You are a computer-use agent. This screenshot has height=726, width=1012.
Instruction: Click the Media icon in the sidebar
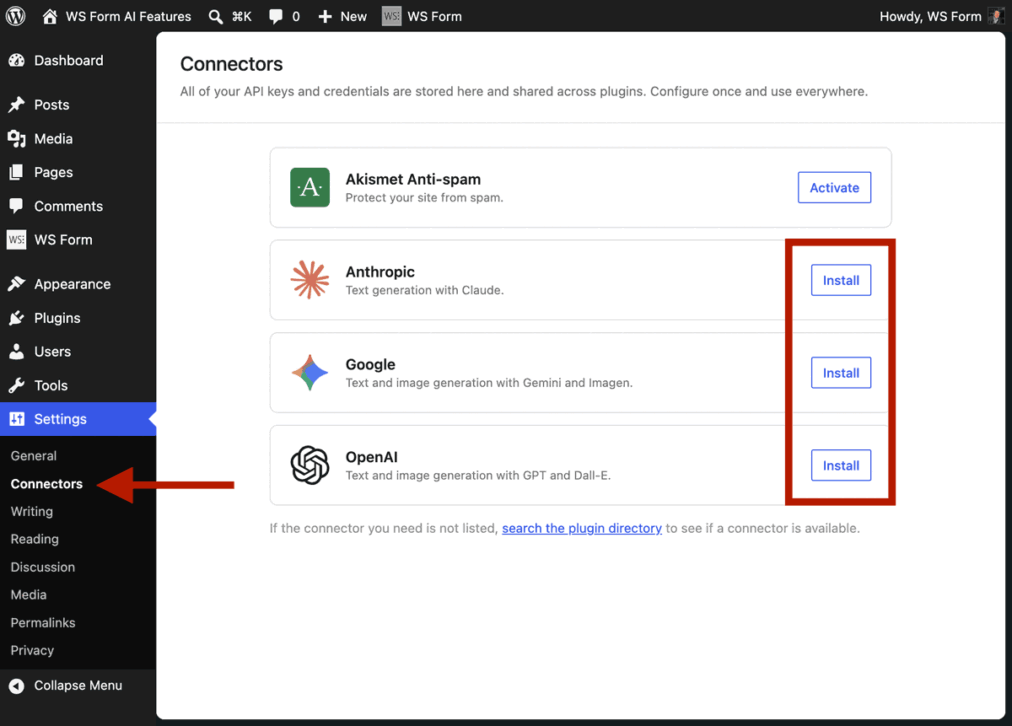click(17, 139)
